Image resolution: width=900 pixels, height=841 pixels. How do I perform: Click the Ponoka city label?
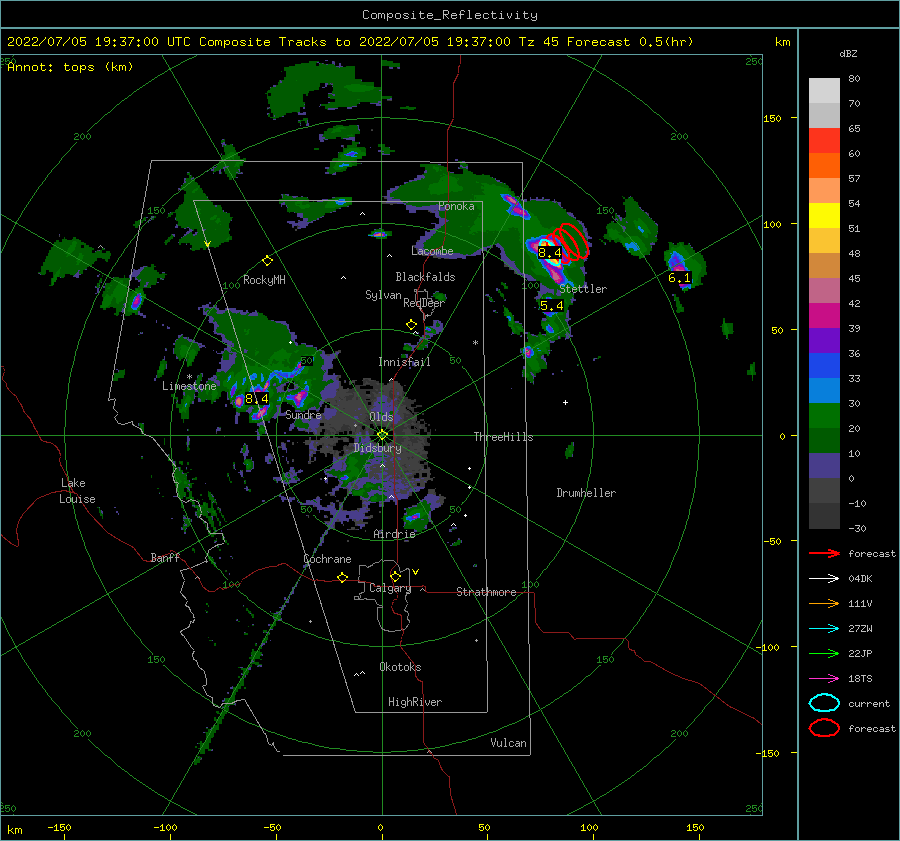456,206
